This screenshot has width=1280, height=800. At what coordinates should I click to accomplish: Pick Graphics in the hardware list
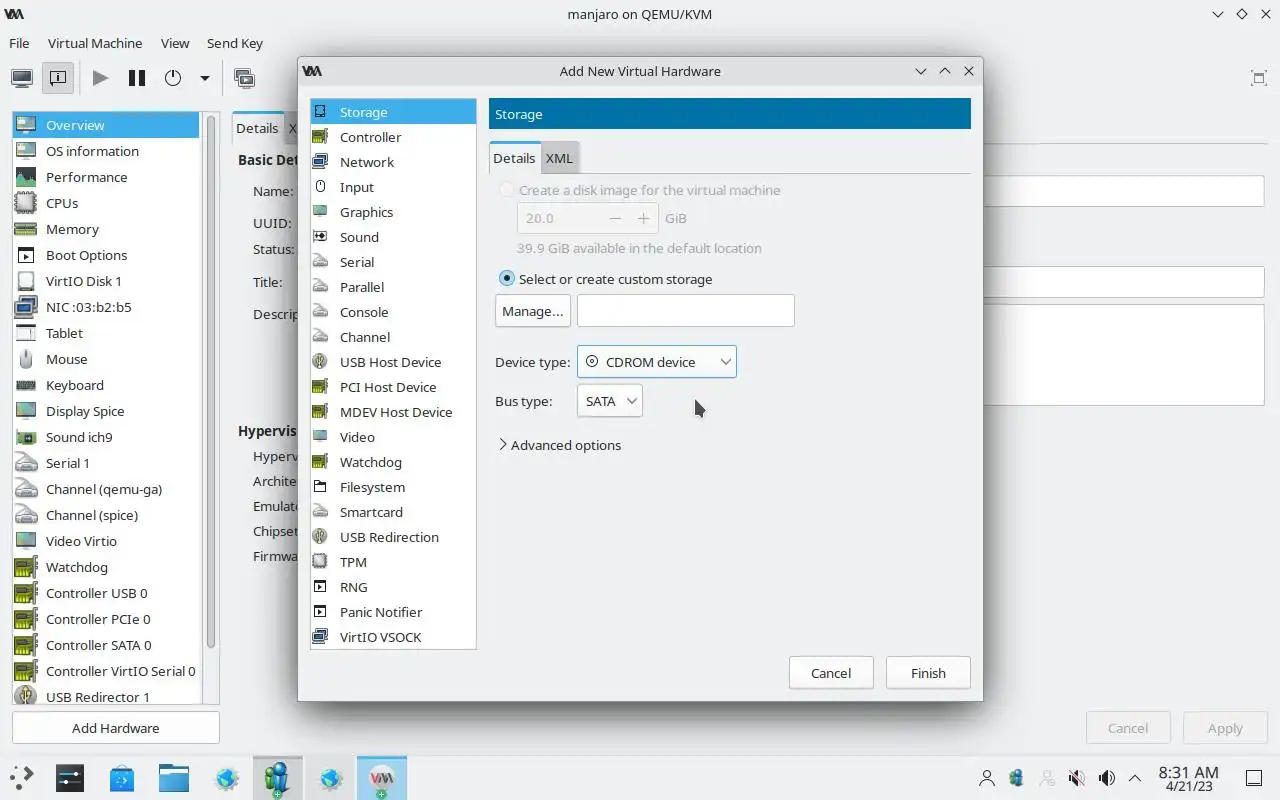click(393, 212)
